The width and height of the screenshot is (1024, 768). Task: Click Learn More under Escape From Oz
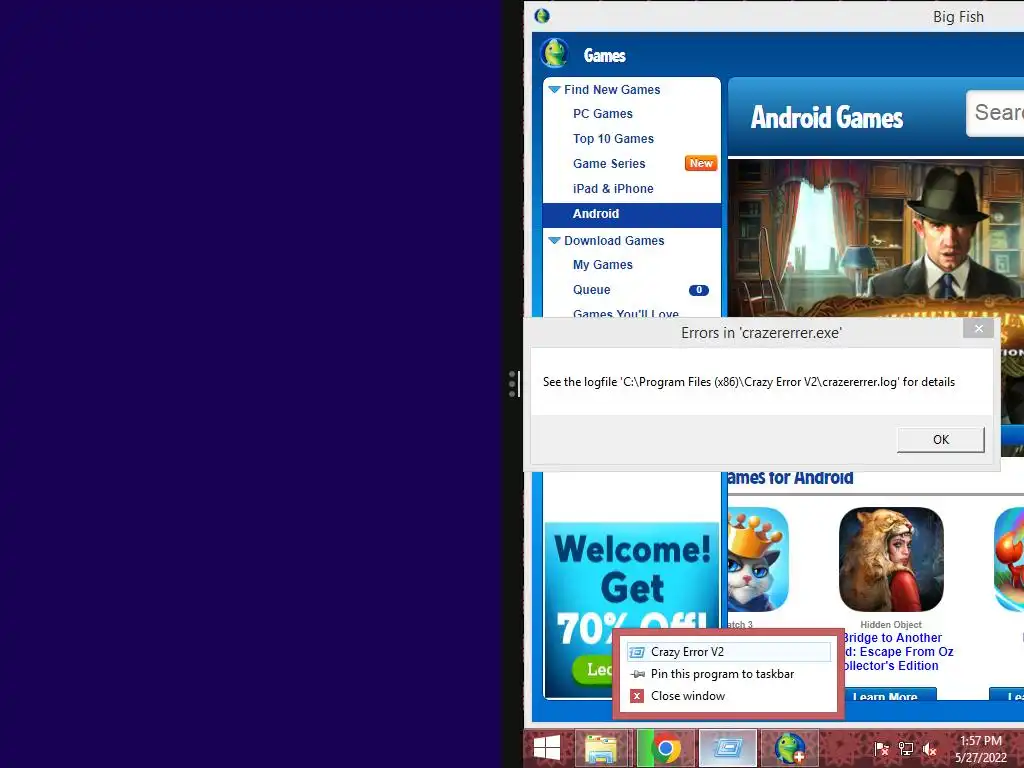(x=890, y=695)
